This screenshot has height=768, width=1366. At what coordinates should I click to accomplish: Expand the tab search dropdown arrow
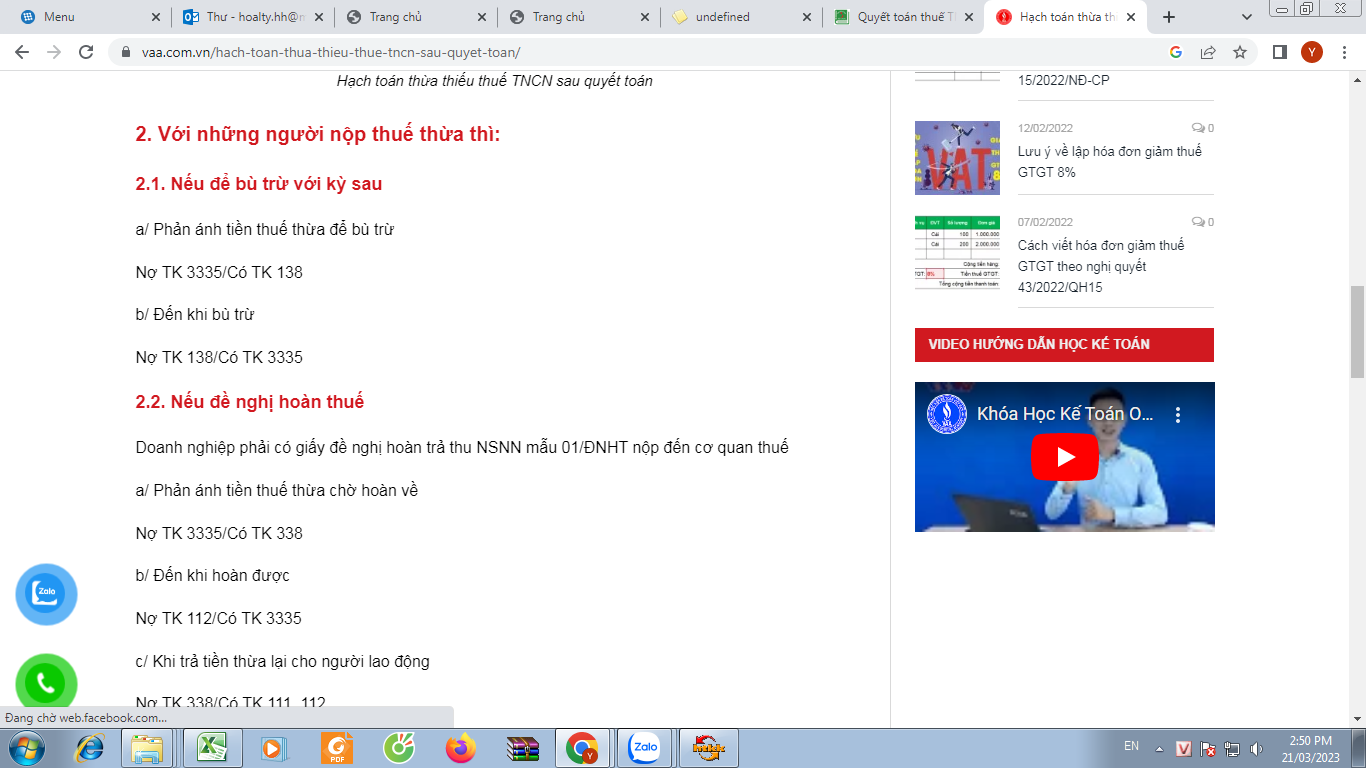(1247, 17)
